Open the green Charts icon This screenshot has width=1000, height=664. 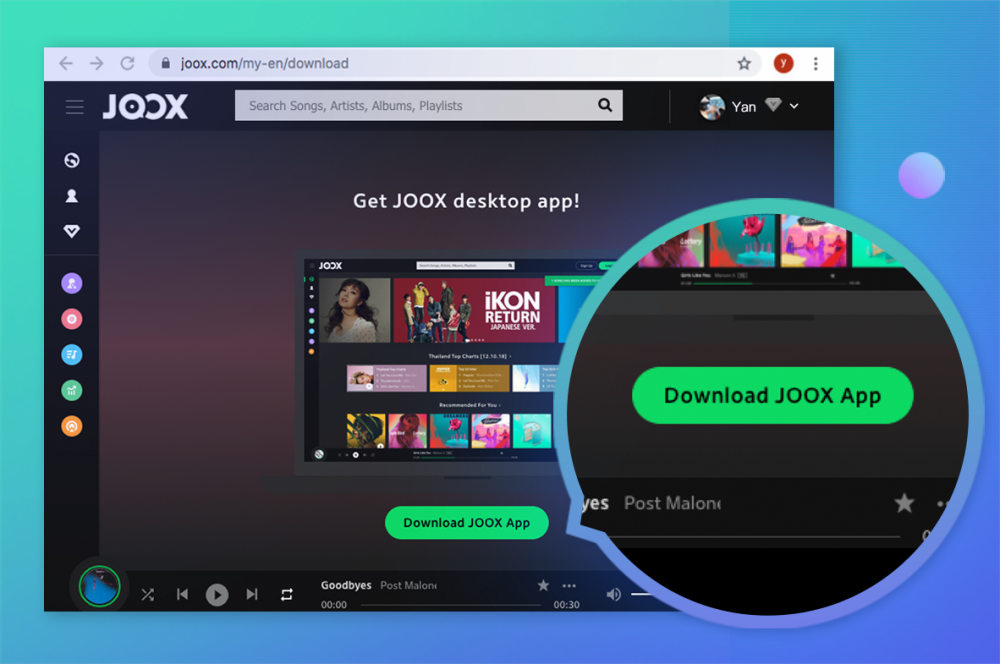coord(72,390)
